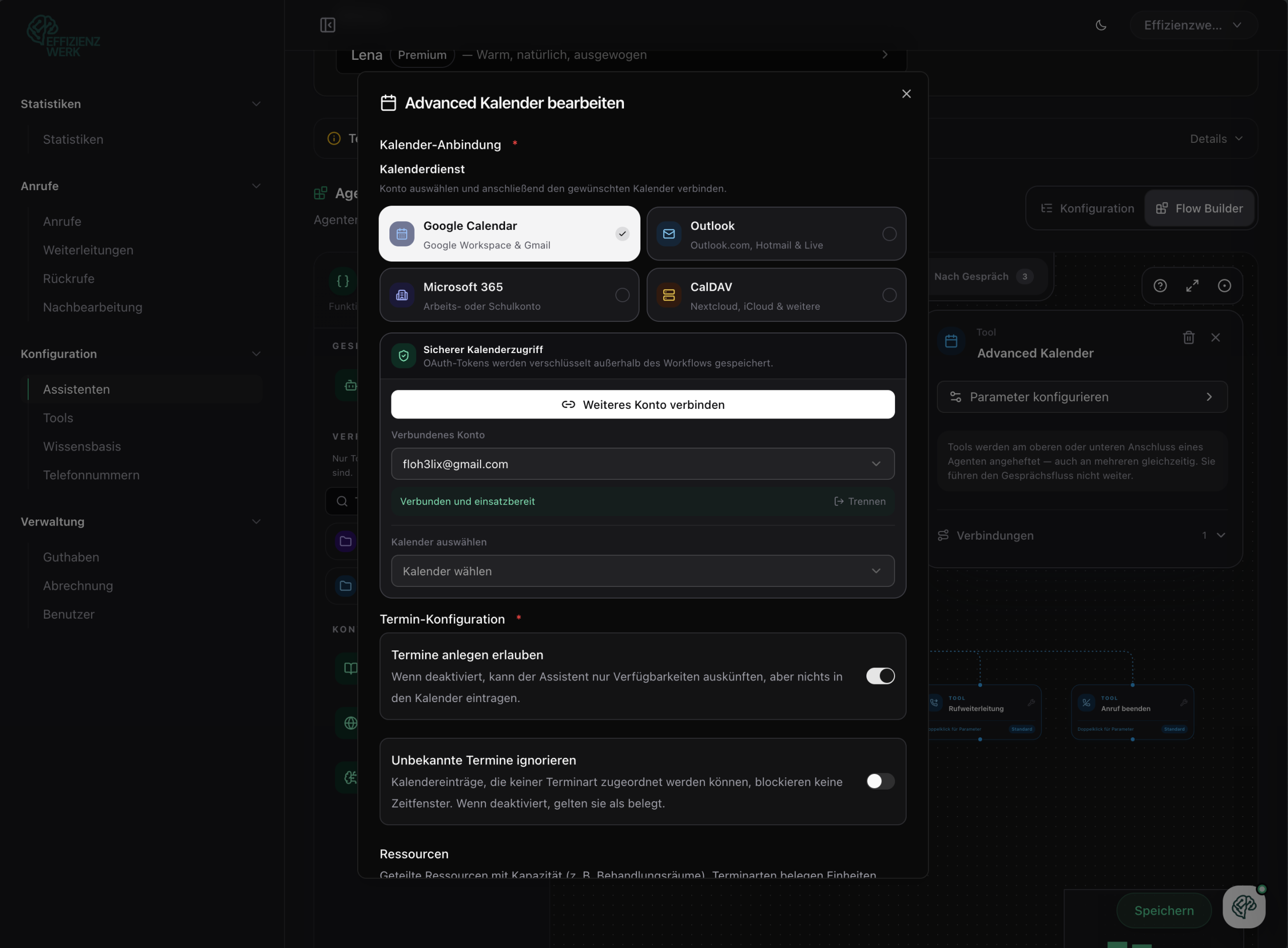Enable Unbekannte Termine ignorieren switch
The image size is (1288, 948).
click(x=880, y=781)
